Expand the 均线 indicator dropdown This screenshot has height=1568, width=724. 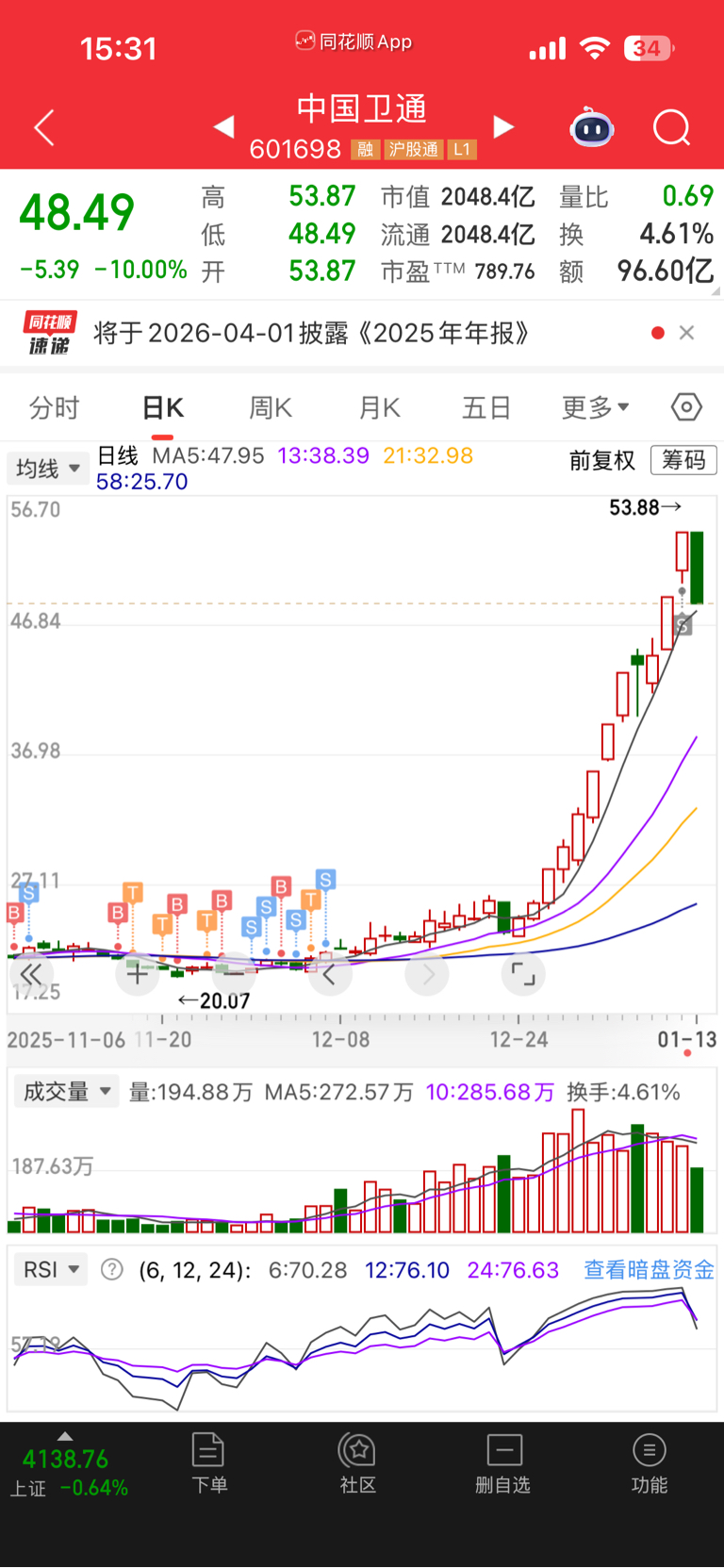tap(48, 469)
